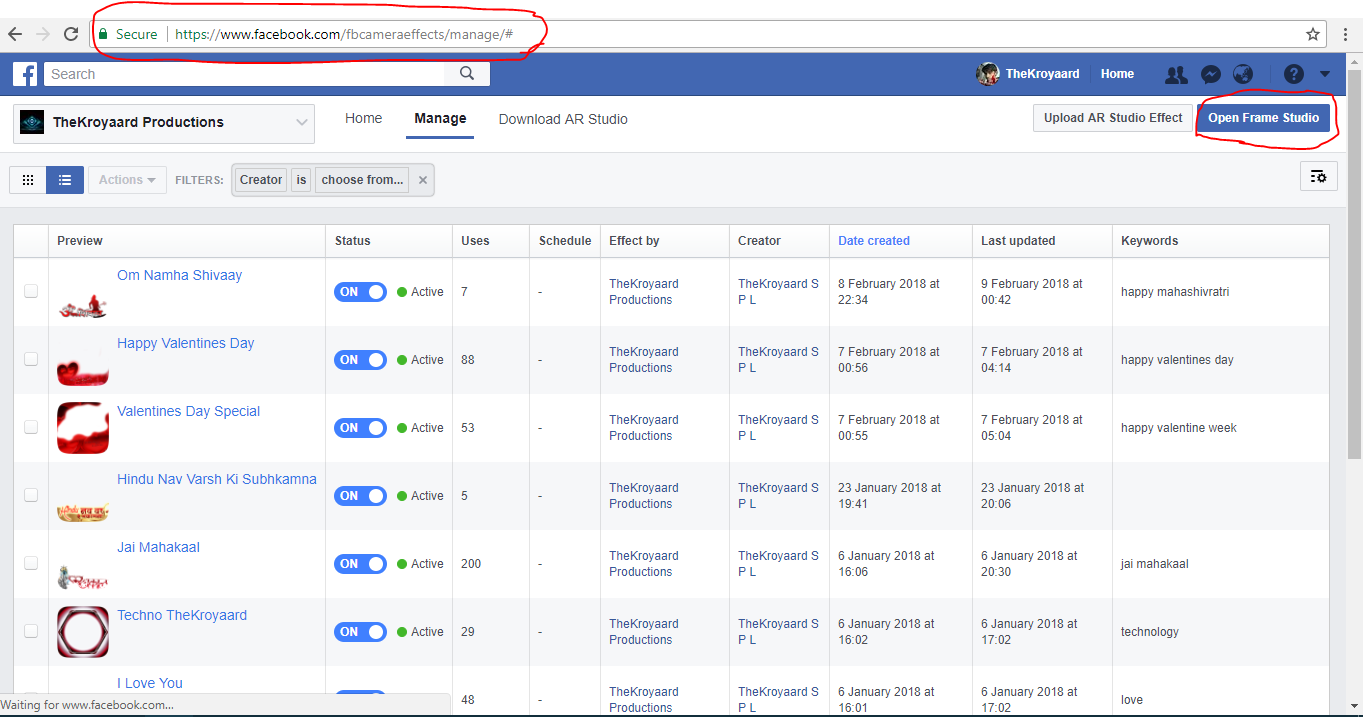Screen dimensions: 1363x717
Task: Turn off Om Namha Shivaay effect
Action: point(360,292)
